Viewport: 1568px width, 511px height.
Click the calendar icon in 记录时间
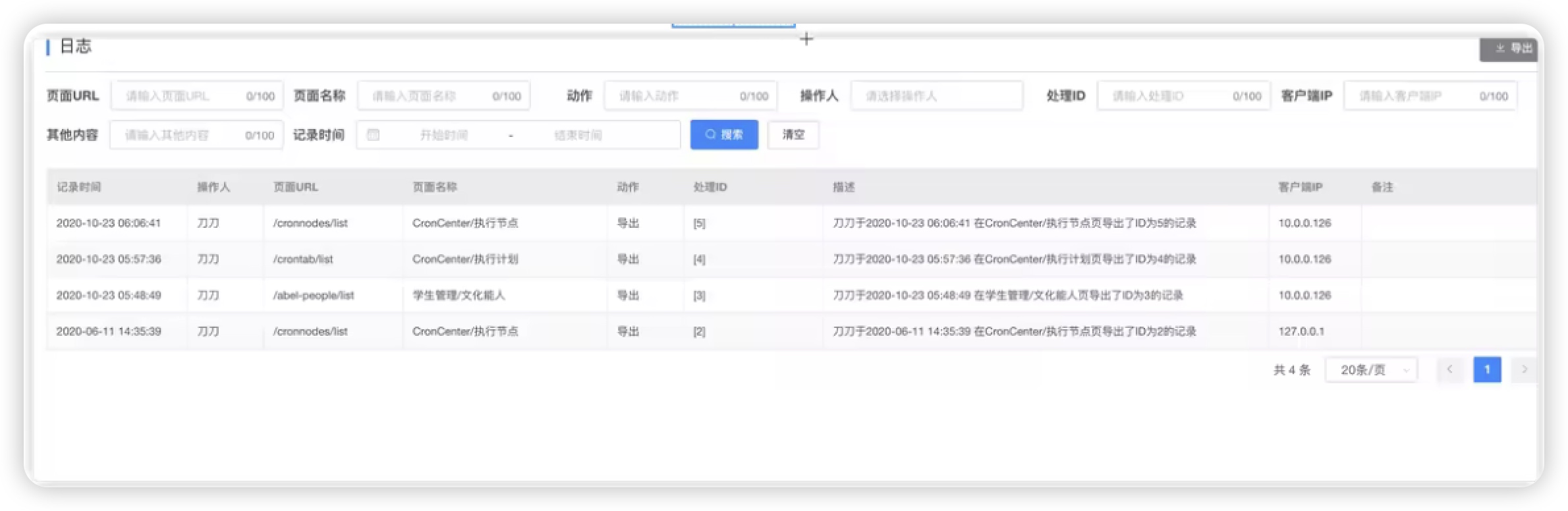[x=373, y=135]
